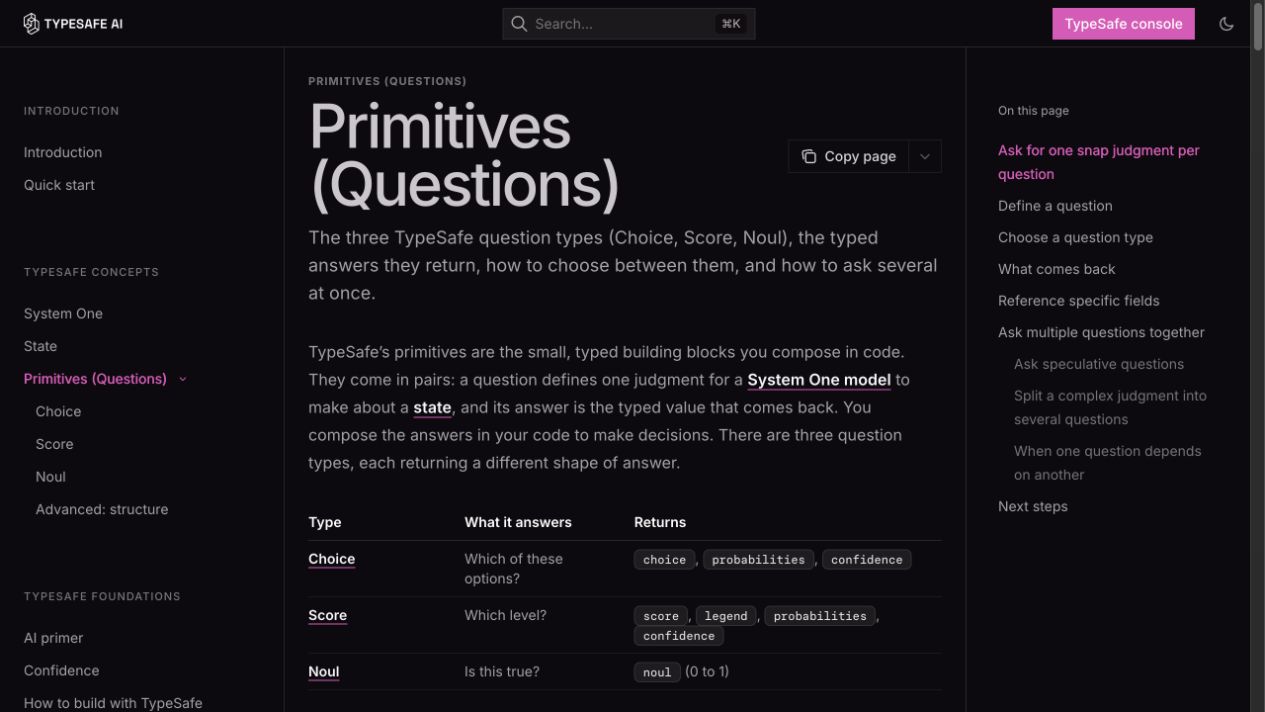Viewport: 1265px width, 712px height.
Task: Click the TypeSafe AI logo icon
Action: tap(32, 24)
